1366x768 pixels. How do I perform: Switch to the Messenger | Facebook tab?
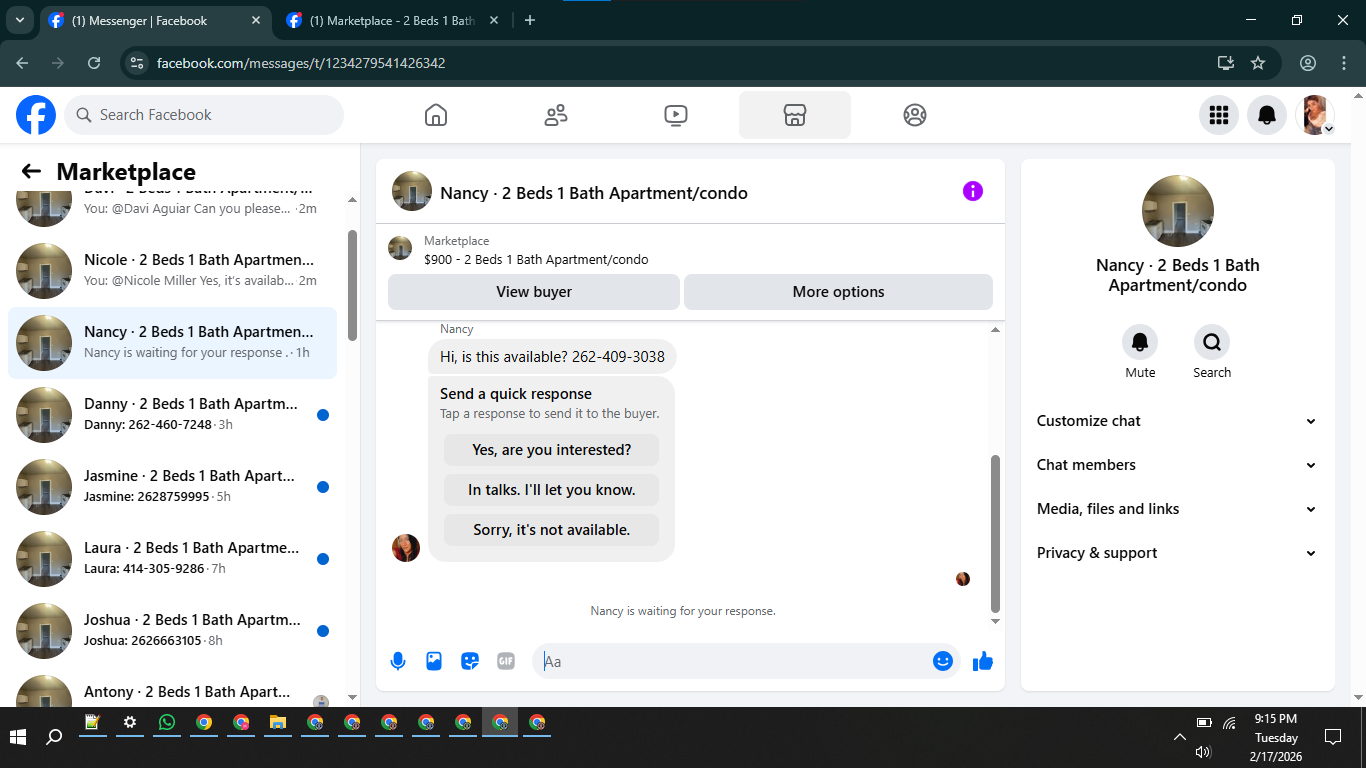tap(155, 20)
